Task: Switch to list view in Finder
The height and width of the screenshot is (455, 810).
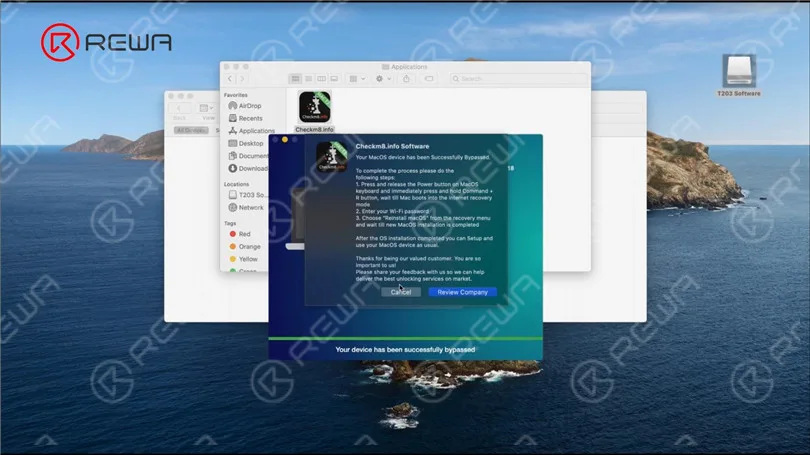Action: tap(308, 79)
